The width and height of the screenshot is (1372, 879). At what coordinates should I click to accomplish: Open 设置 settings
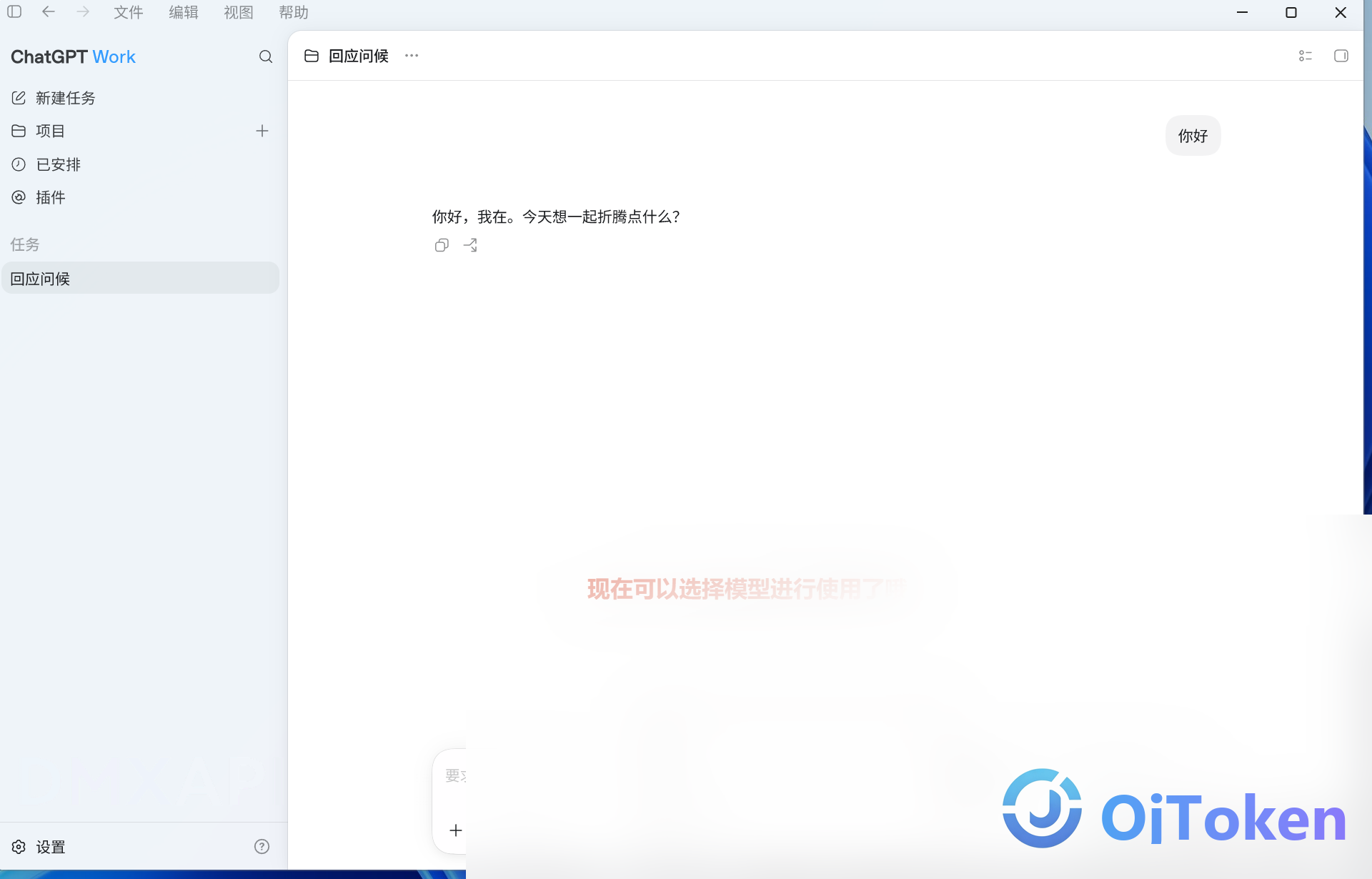(x=51, y=847)
